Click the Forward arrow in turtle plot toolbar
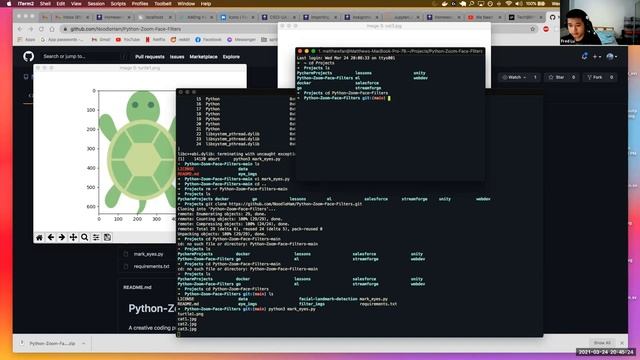Viewport: 640px width, 360px height. (x=62, y=237)
